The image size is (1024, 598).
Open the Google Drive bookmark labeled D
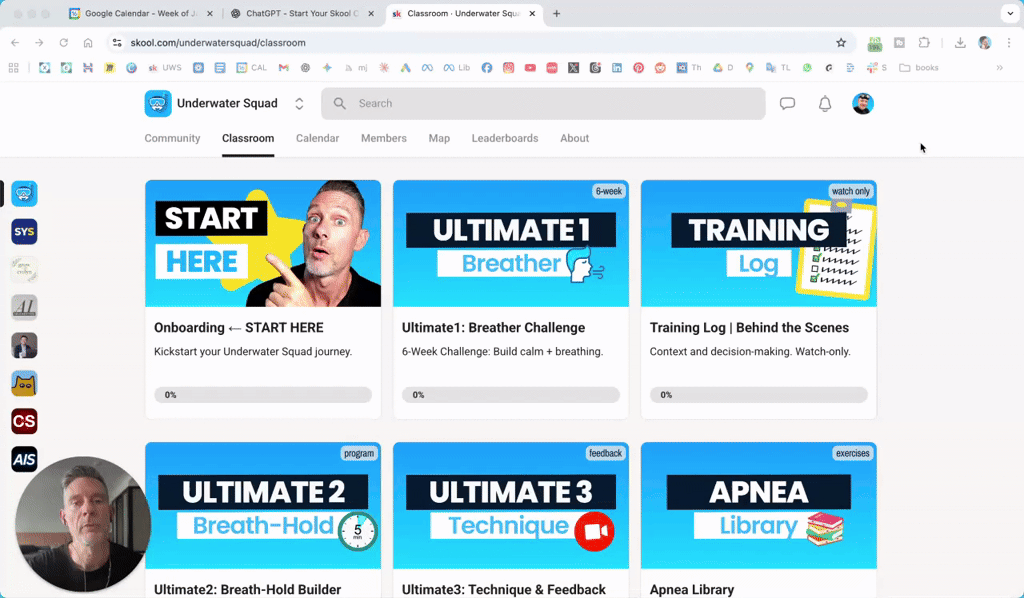[x=722, y=68]
